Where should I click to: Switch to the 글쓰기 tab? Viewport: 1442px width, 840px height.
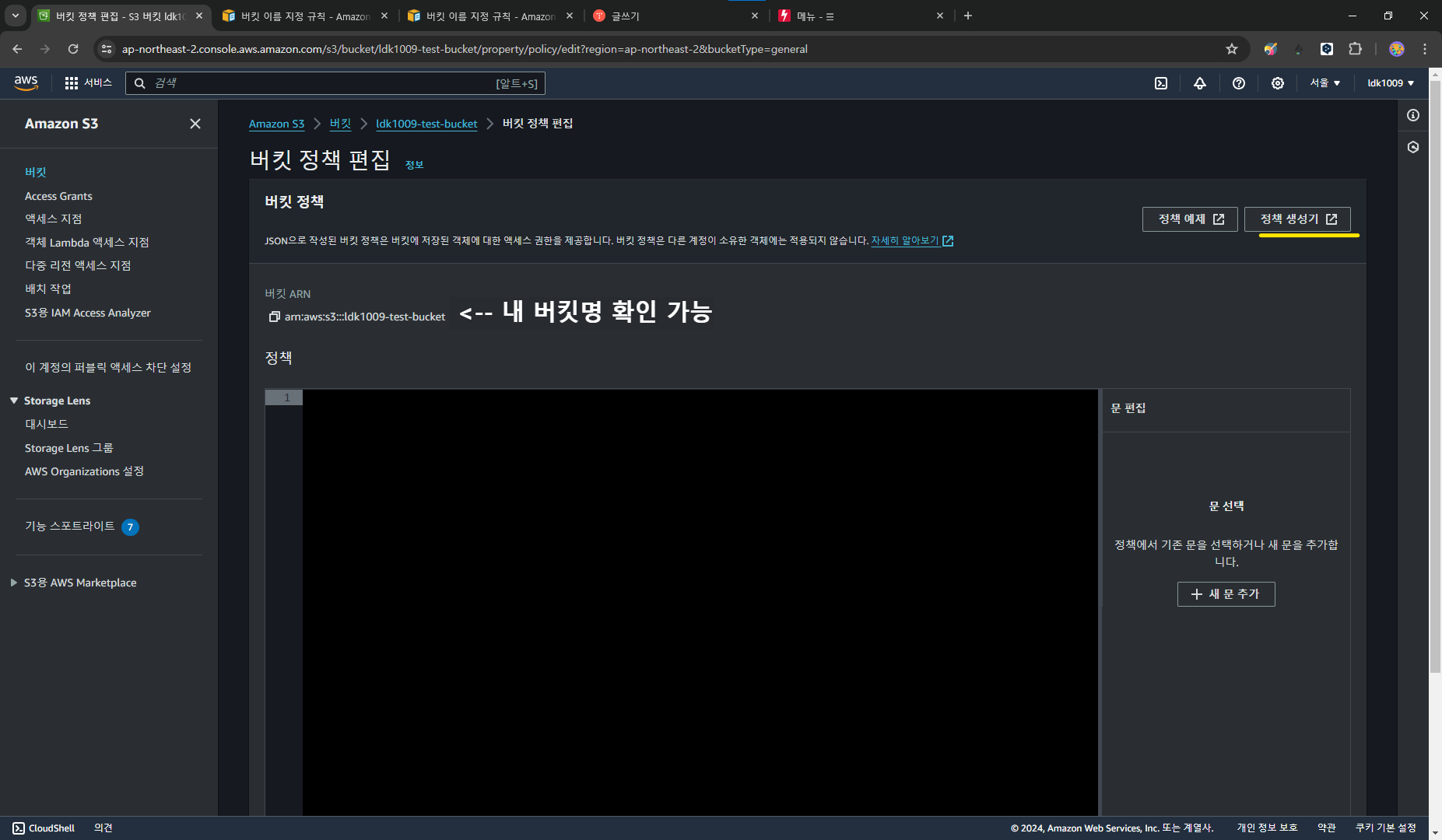[674, 16]
